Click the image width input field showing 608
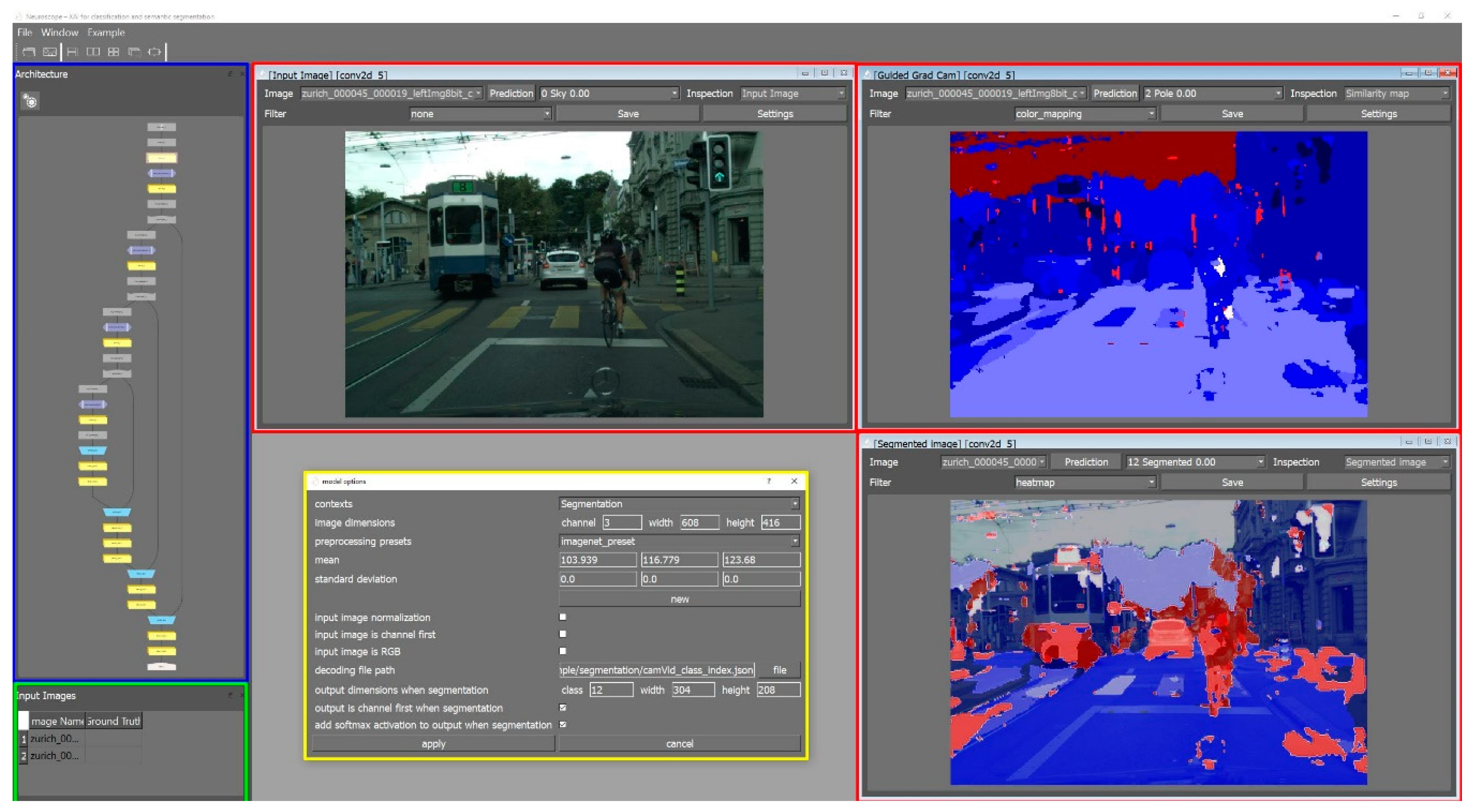 (699, 523)
